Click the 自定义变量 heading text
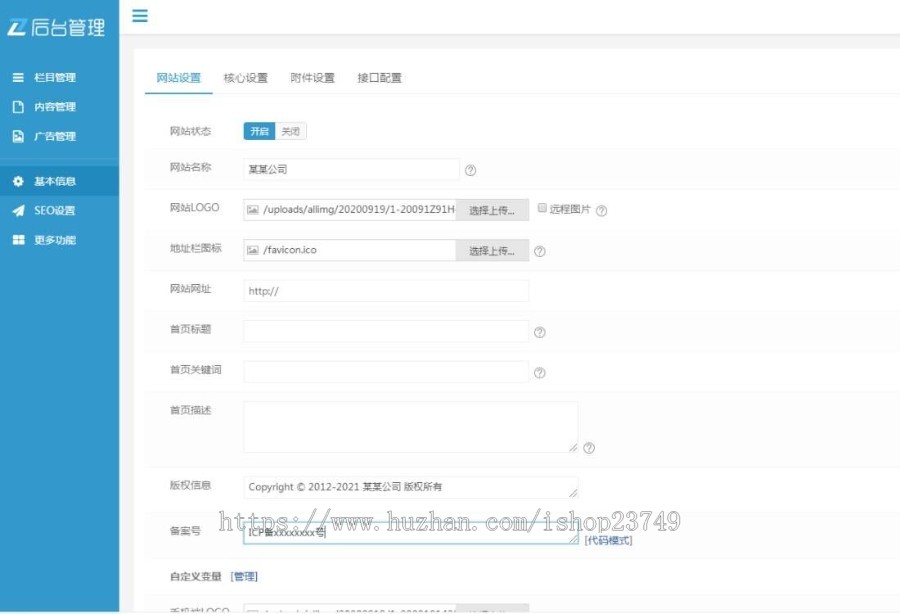This screenshot has height=614, width=900. pyautogui.click(x=196, y=577)
